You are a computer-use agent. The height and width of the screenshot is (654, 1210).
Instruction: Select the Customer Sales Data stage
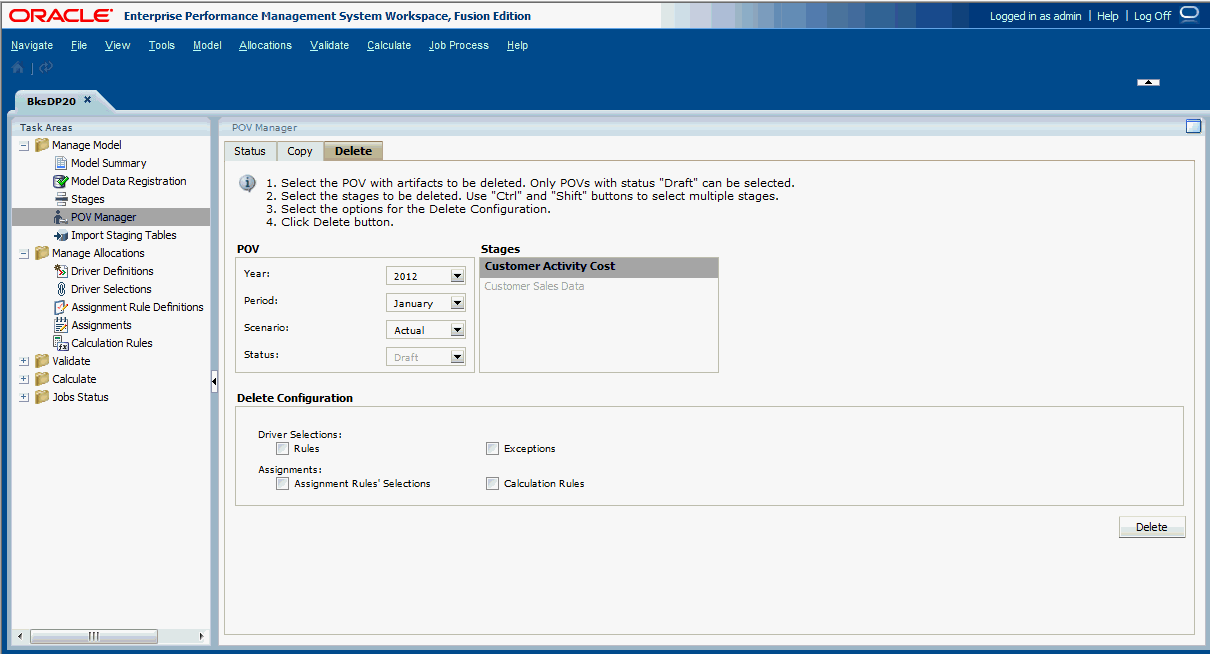599,286
